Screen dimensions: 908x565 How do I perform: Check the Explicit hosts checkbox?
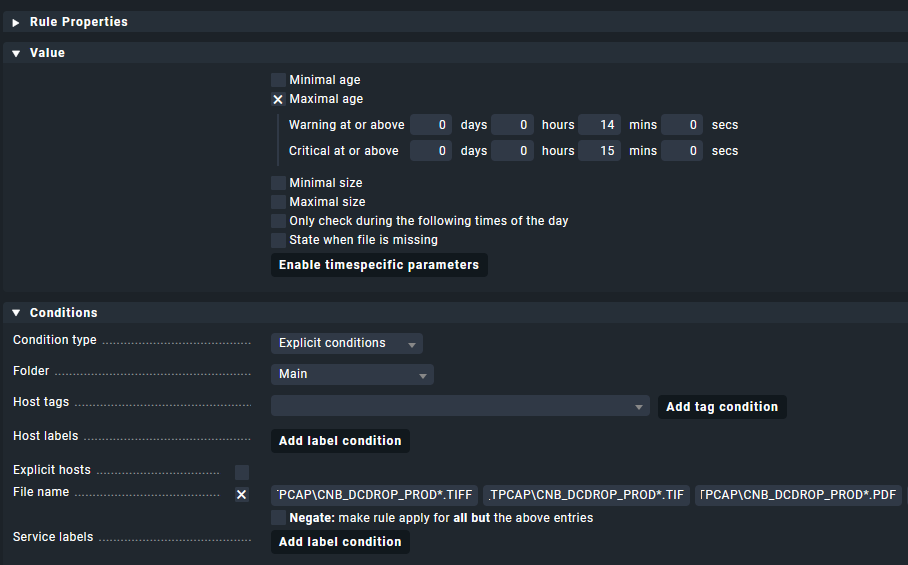pyautogui.click(x=241, y=472)
